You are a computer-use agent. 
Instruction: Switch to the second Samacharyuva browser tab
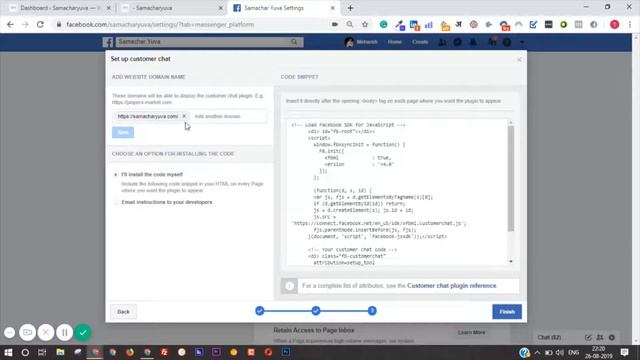coord(171,8)
